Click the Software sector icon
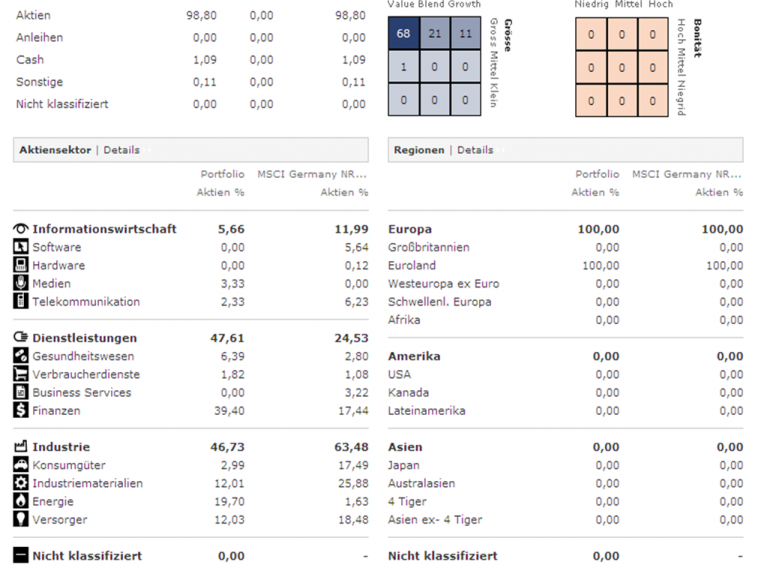Screen dimensions: 770x577 [x=21, y=247]
